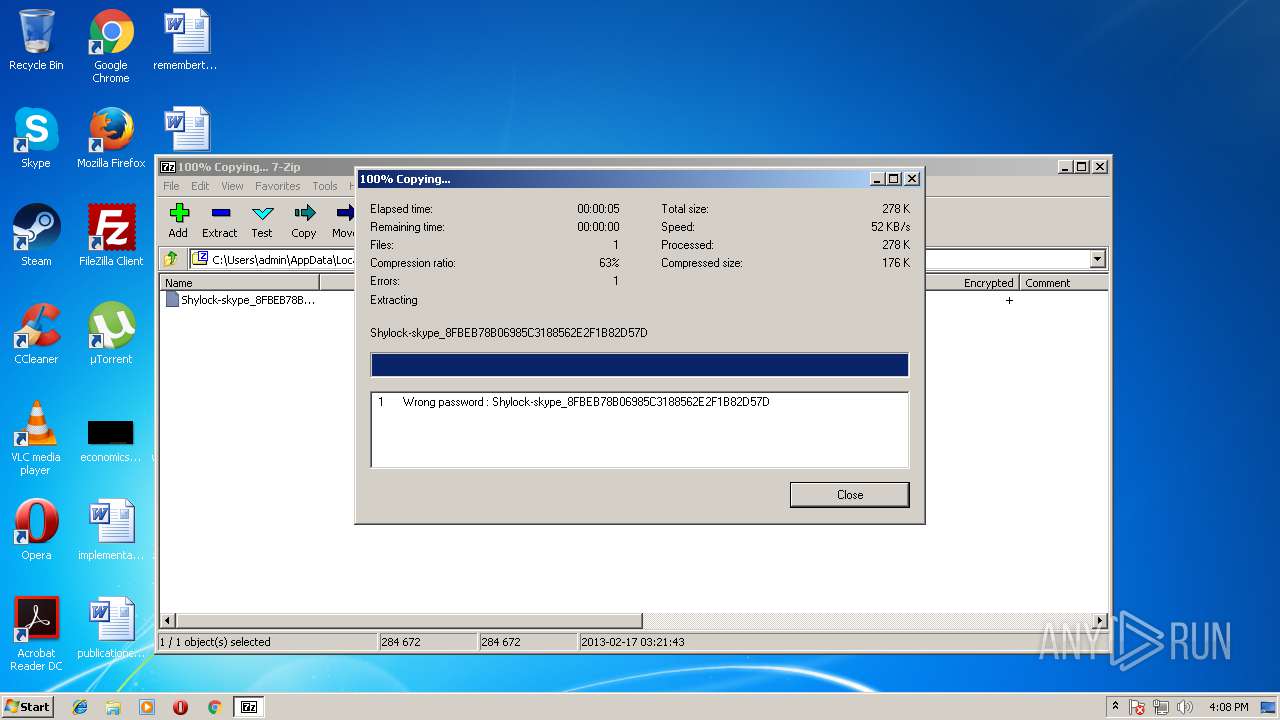This screenshot has height=720, width=1280.
Task: Open Internet Explorer from the taskbar
Action: point(80,707)
